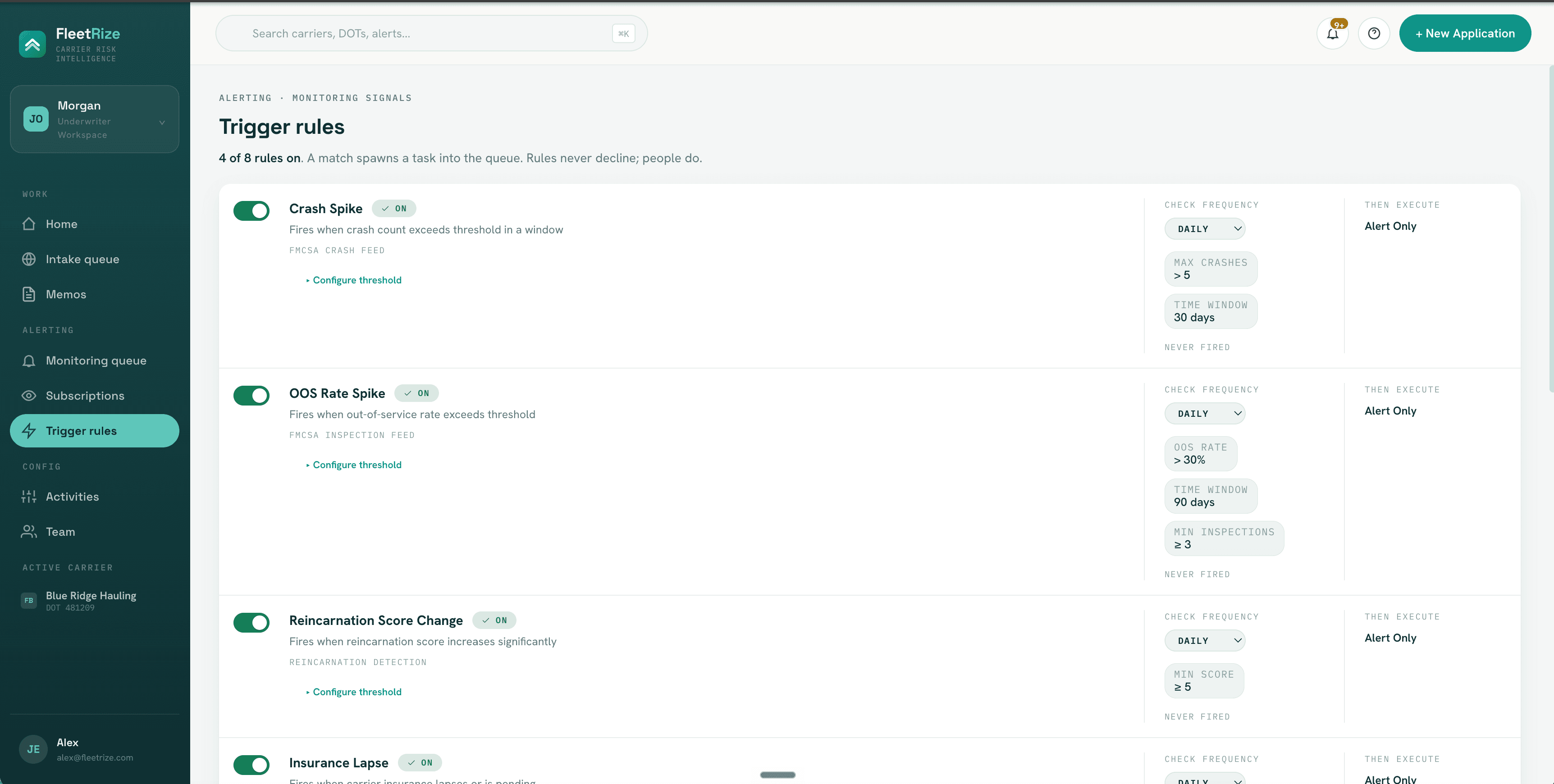Click the JO workspace avatar

36,119
